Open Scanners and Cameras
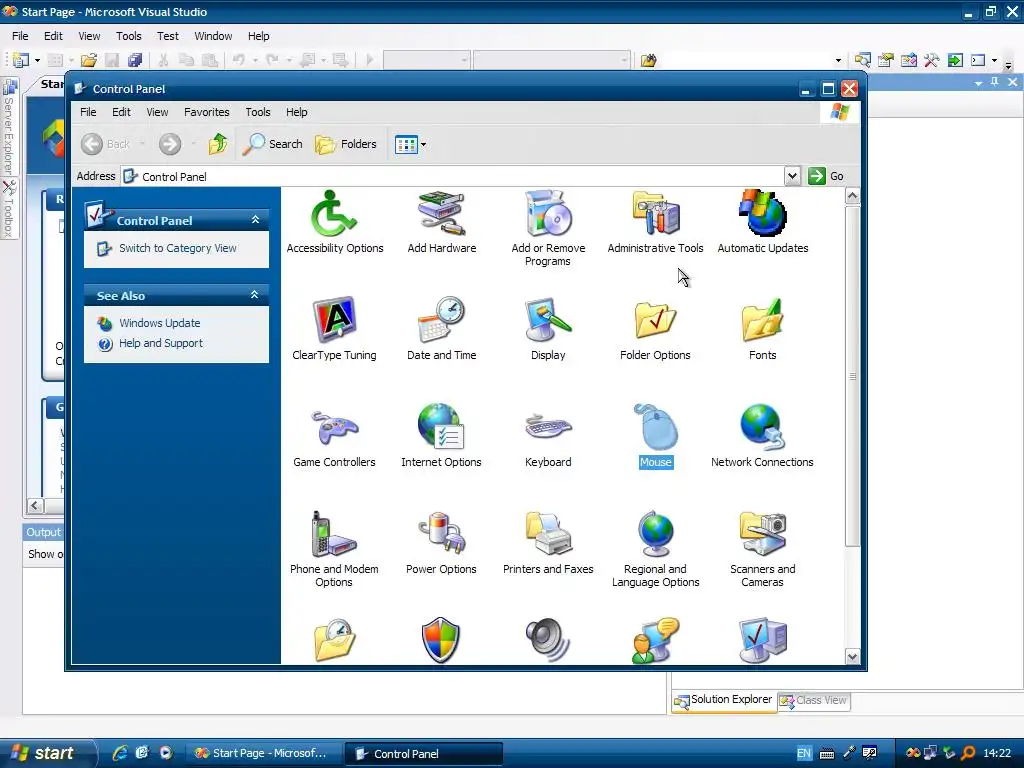This screenshot has height=768, width=1024. [x=762, y=550]
